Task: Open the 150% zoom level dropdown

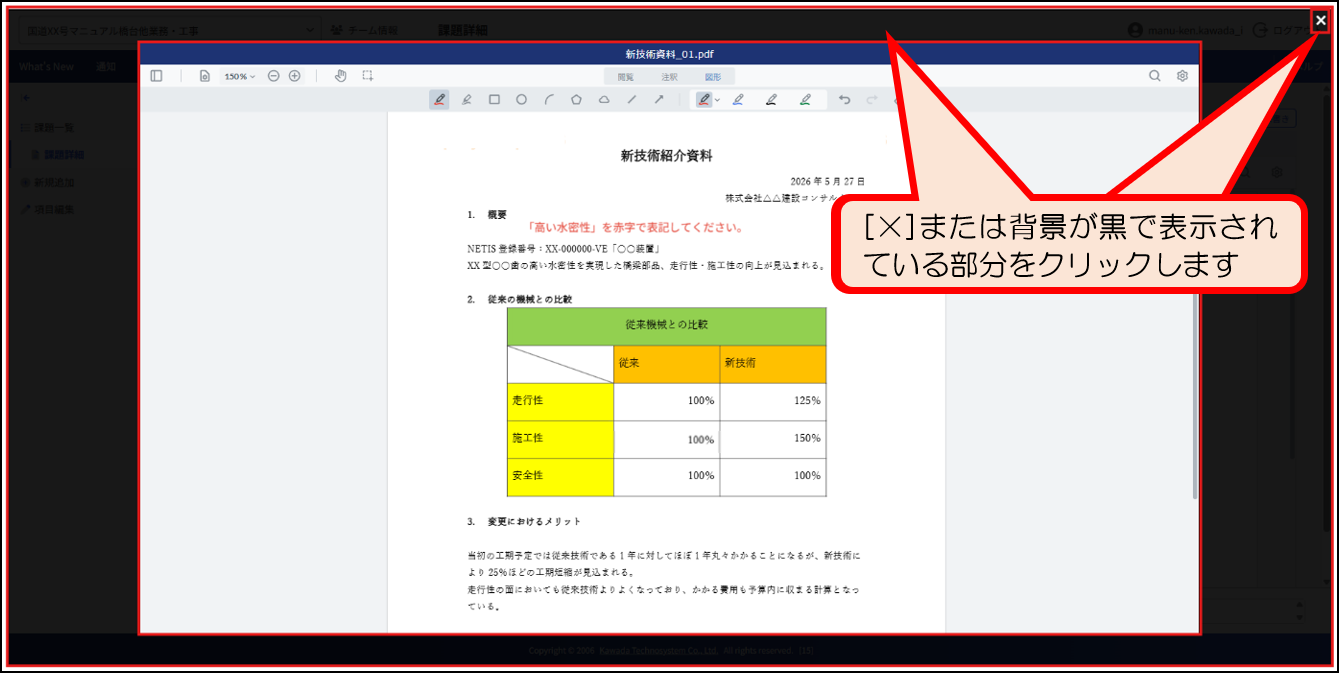Action: (239, 76)
